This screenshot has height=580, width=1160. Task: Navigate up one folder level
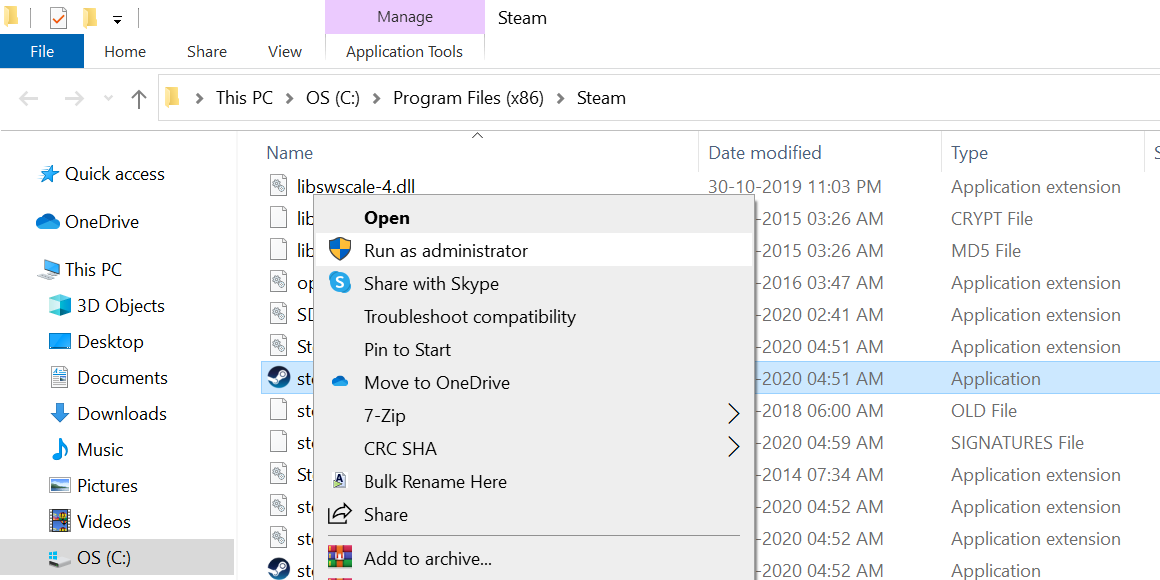point(138,97)
